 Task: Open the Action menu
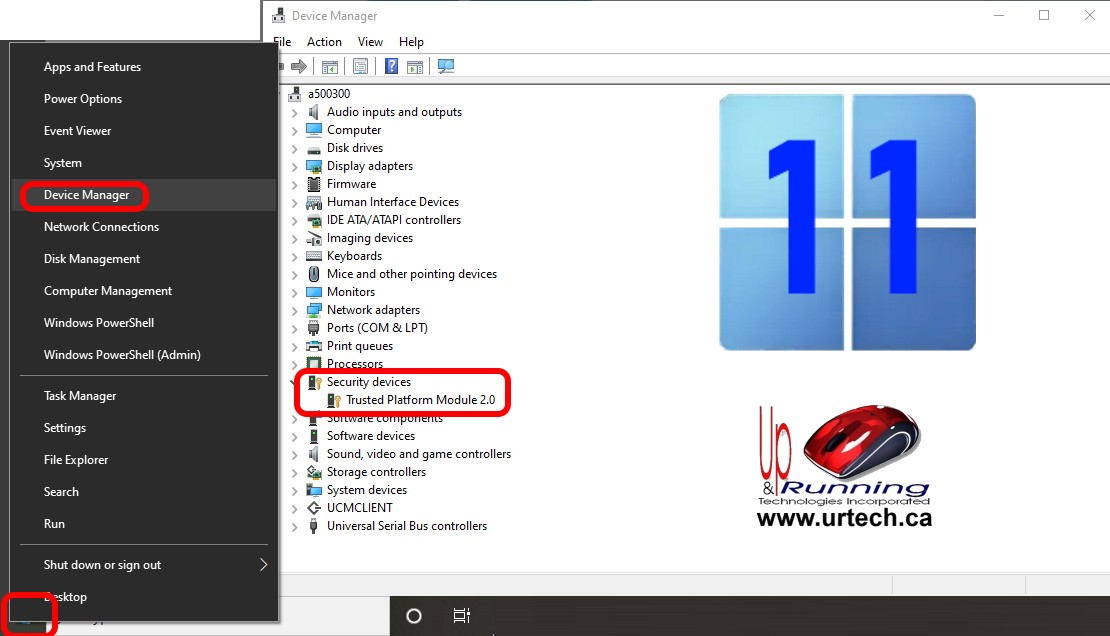point(324,41)
